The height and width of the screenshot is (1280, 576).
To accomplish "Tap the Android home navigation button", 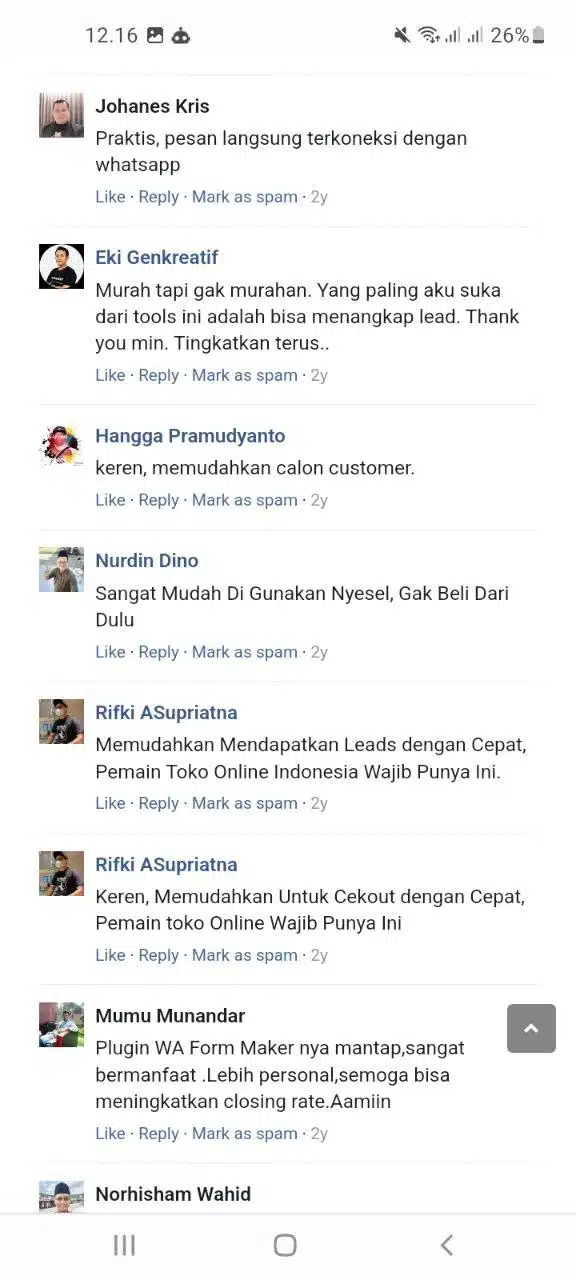I will [x=285, y=1245].
